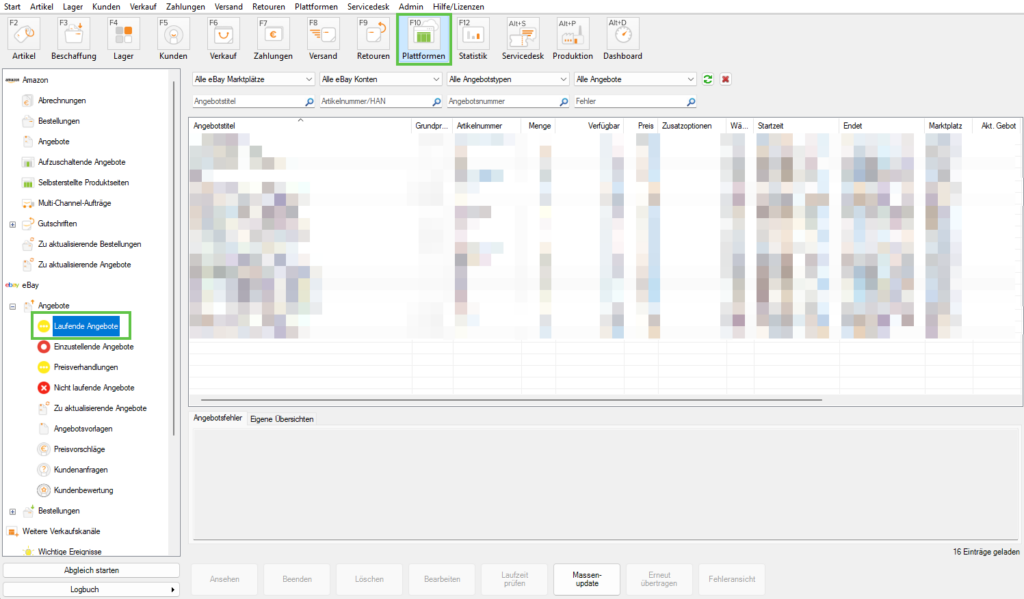Open the Alle eBay Marktplätze dropdown

253,79
